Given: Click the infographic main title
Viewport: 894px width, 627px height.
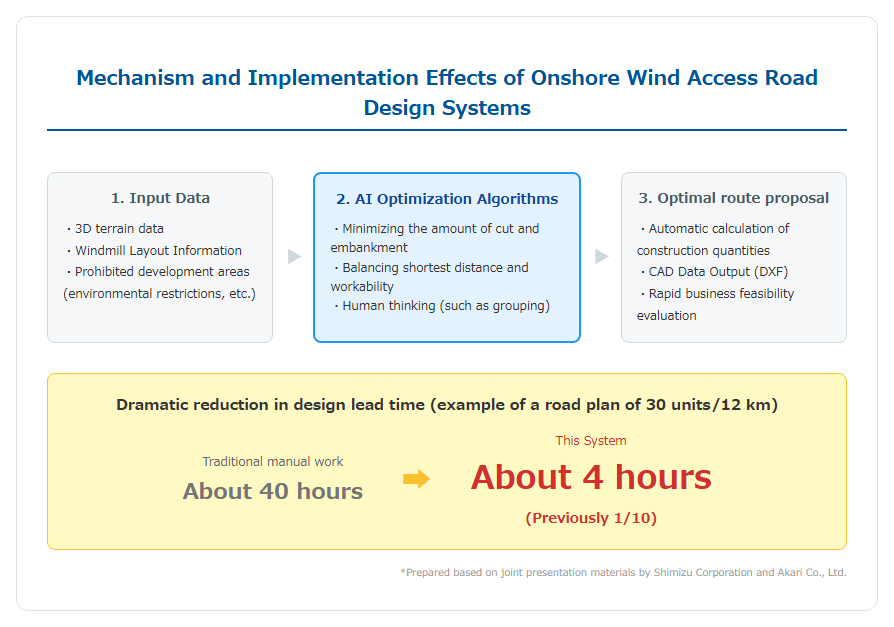Looking at the screenshot, I should click(447, 92).
